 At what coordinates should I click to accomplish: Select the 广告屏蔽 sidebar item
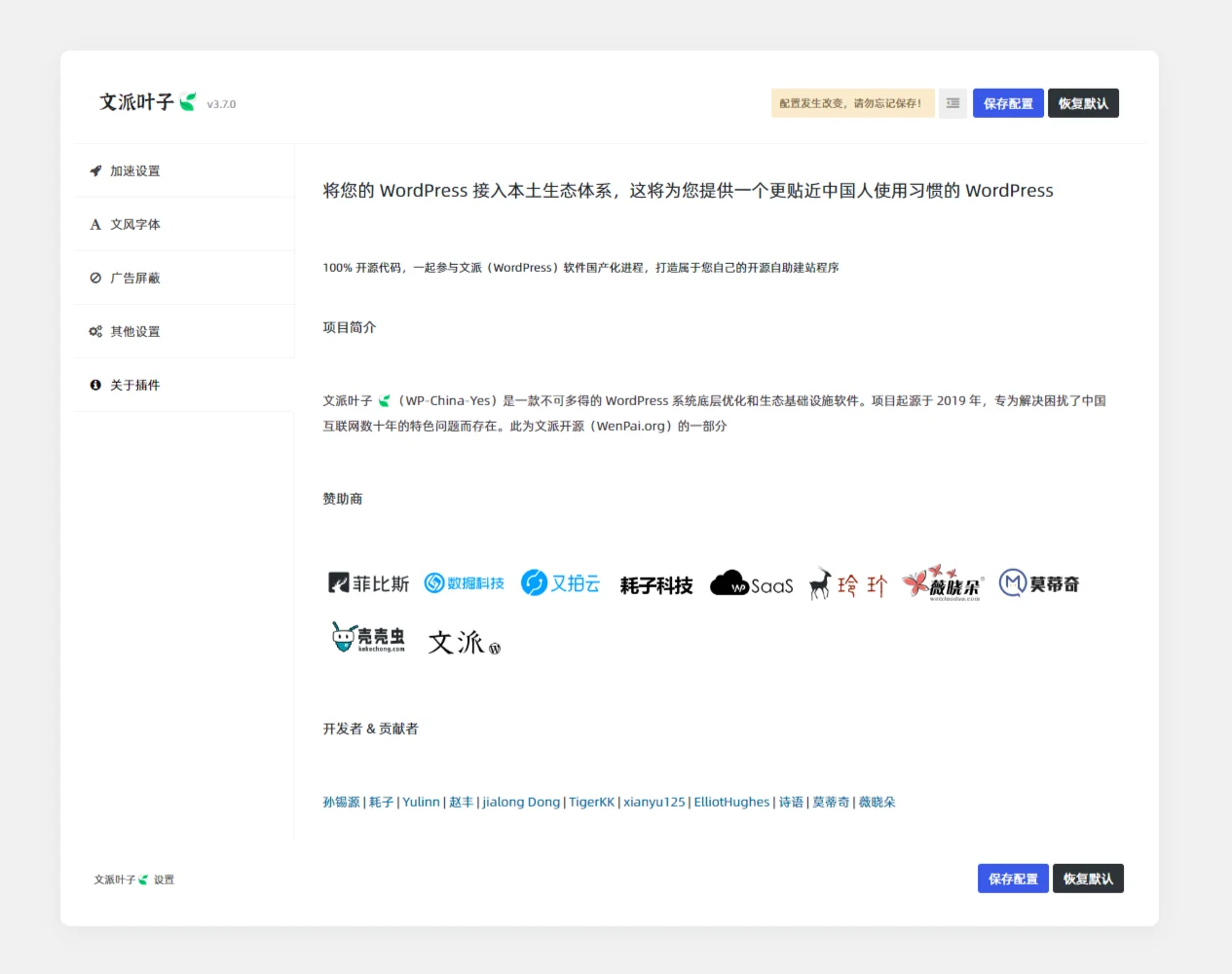(x=134, y=279)
